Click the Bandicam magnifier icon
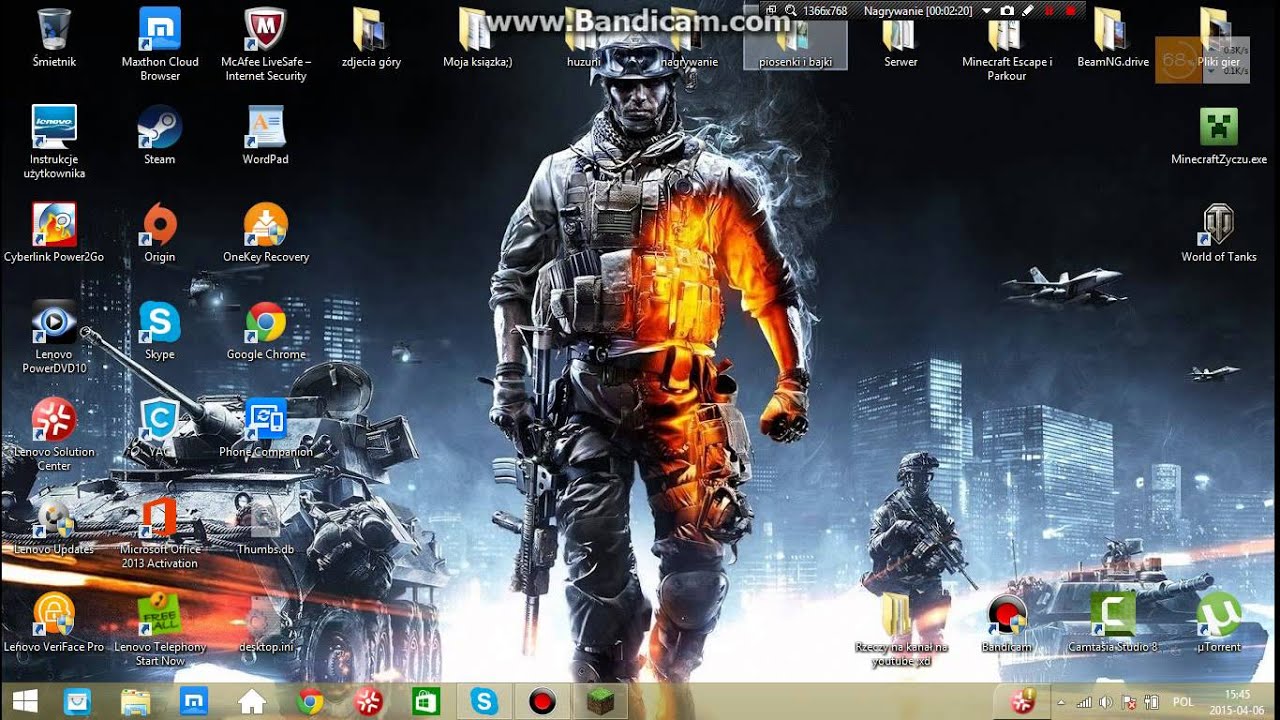 [790, 10]
